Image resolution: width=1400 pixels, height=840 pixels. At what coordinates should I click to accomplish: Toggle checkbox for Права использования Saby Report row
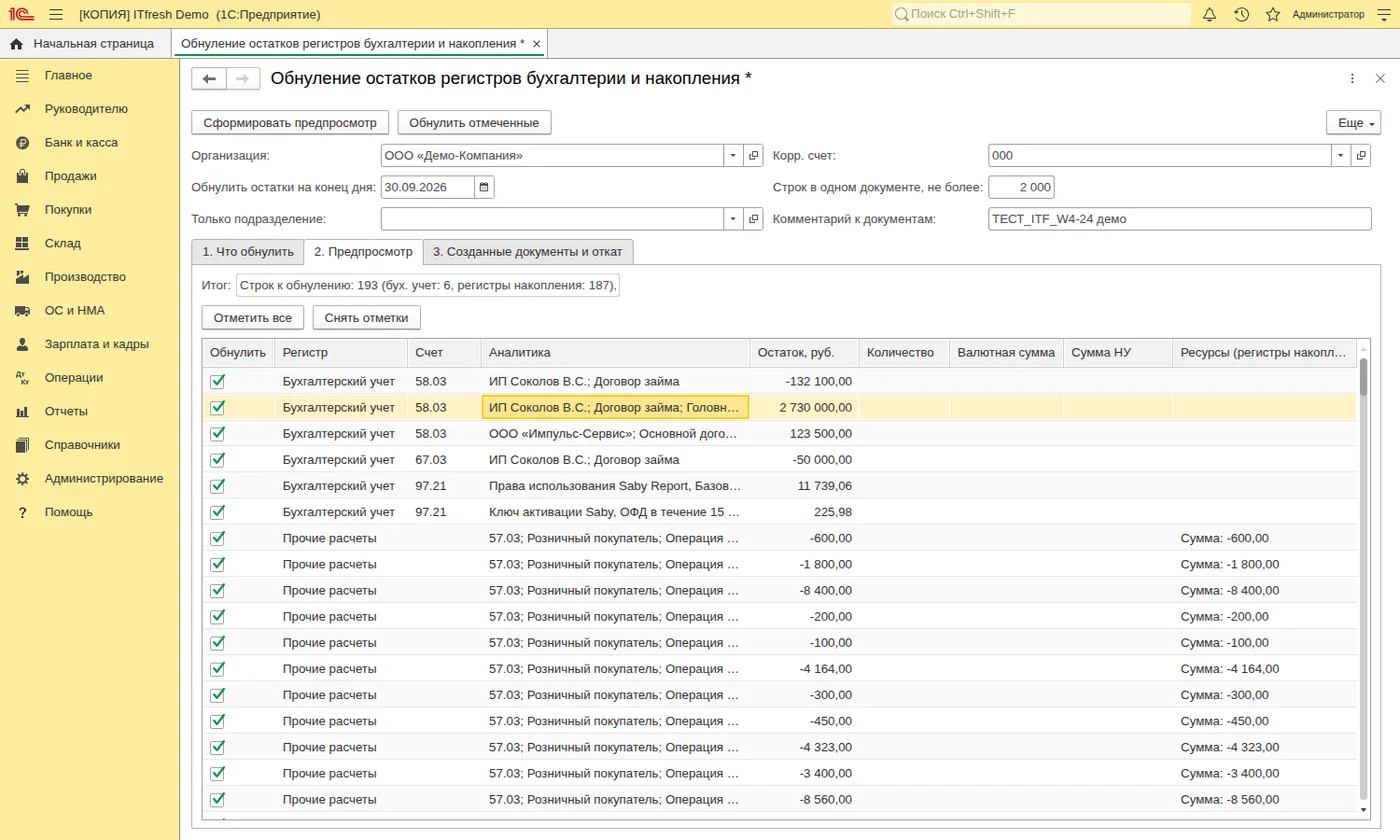tap(218, 485)
